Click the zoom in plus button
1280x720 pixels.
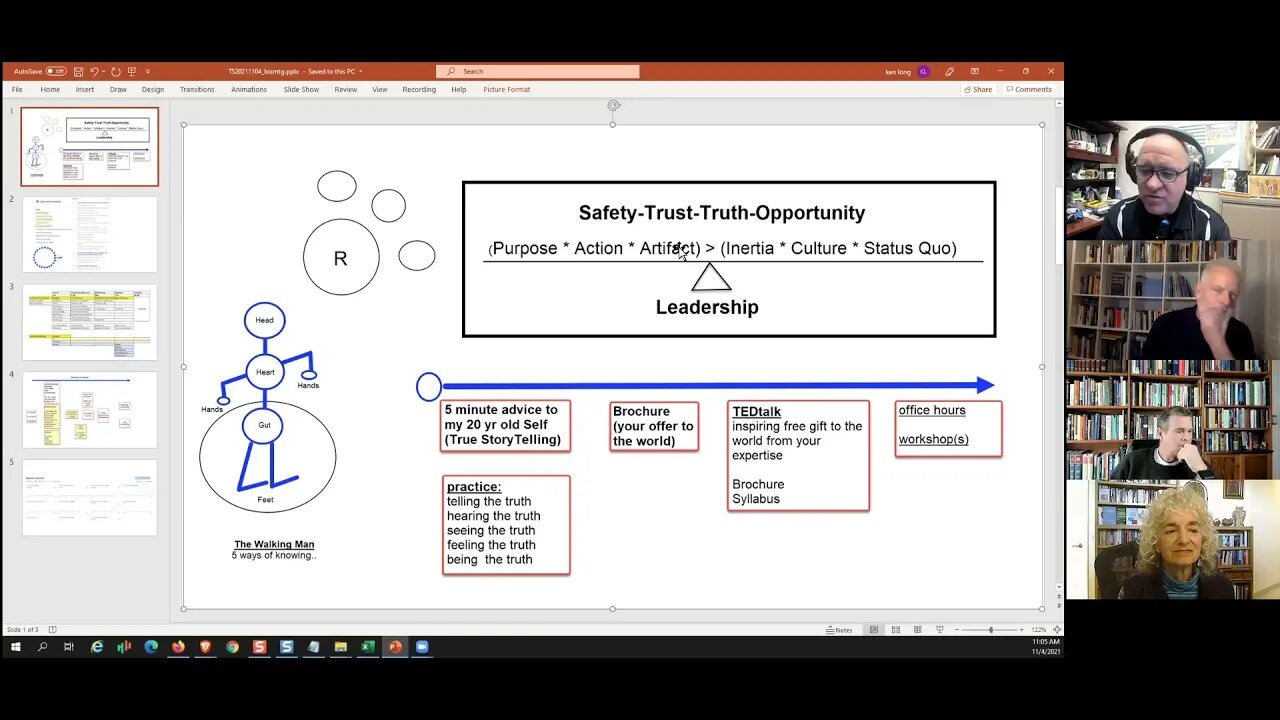point(1024,629)
